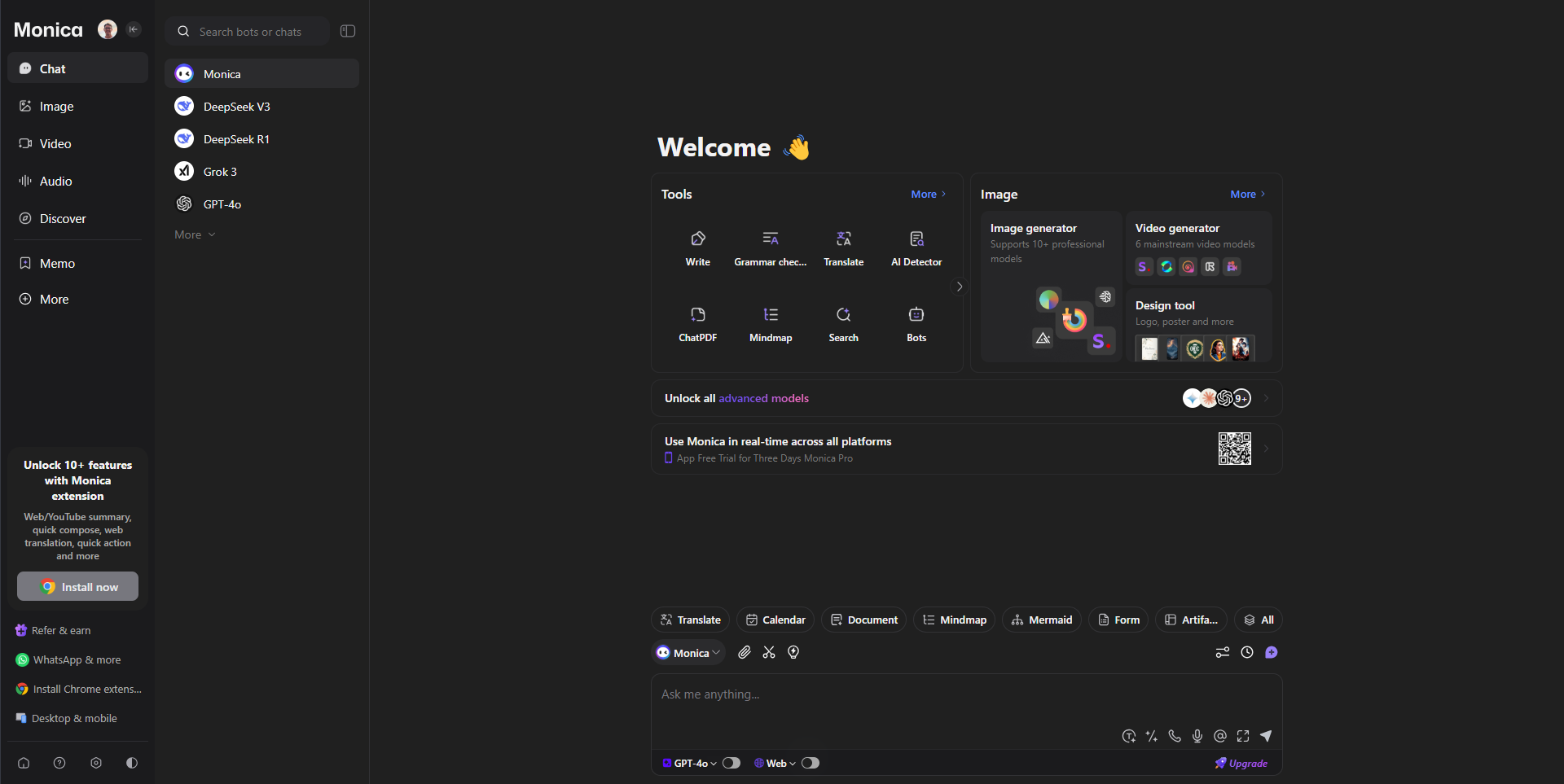
Task: Toggle the GPT-4o switch
Action: coord(731,763)
